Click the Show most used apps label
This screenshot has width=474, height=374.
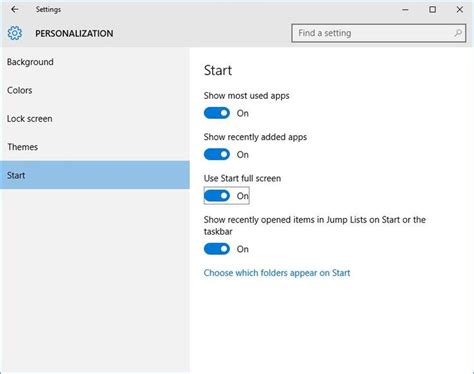[x=247, y=96]
